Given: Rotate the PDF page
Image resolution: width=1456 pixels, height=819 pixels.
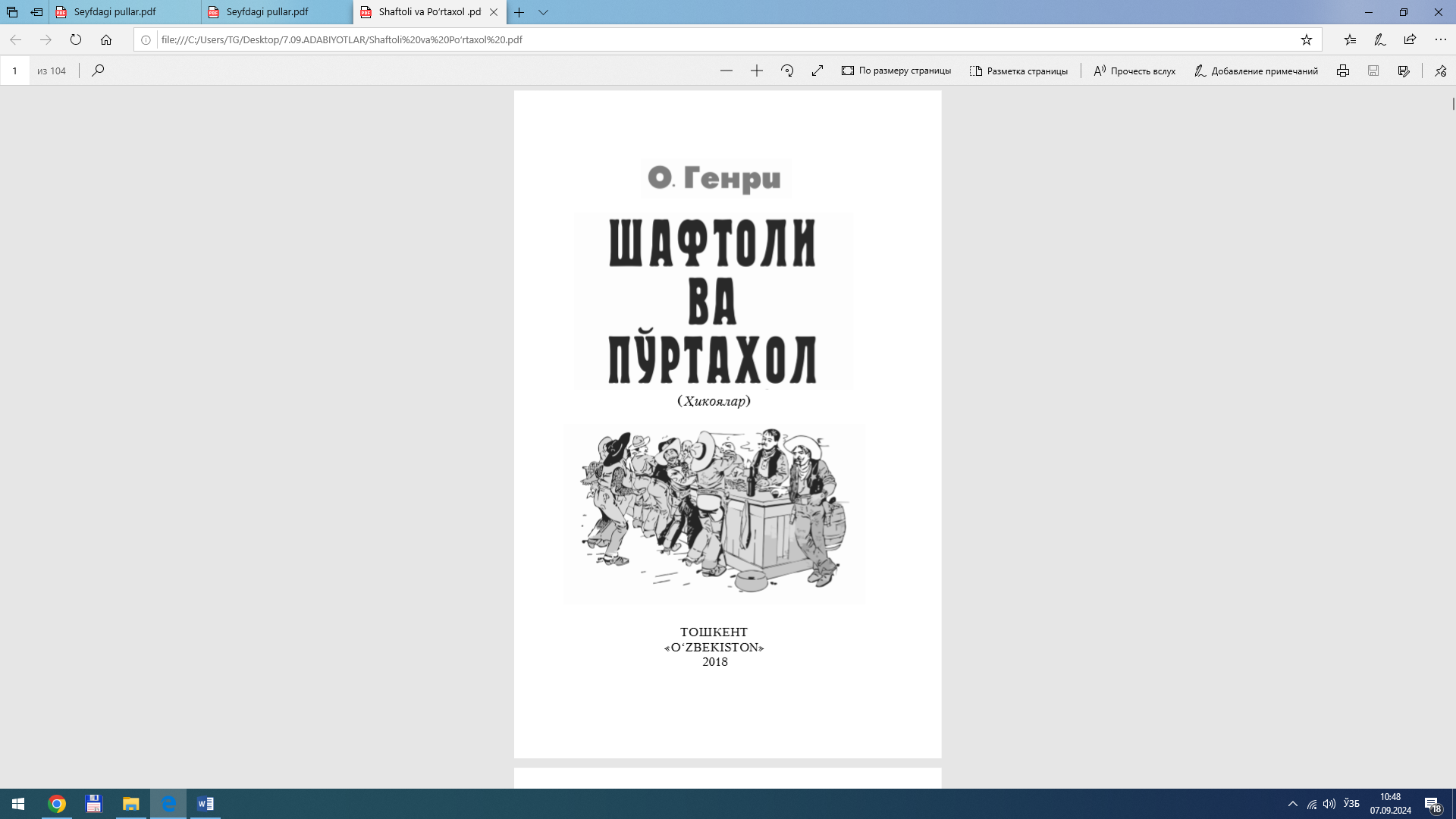Looking at the screenshot, I should tap(786, 71).
